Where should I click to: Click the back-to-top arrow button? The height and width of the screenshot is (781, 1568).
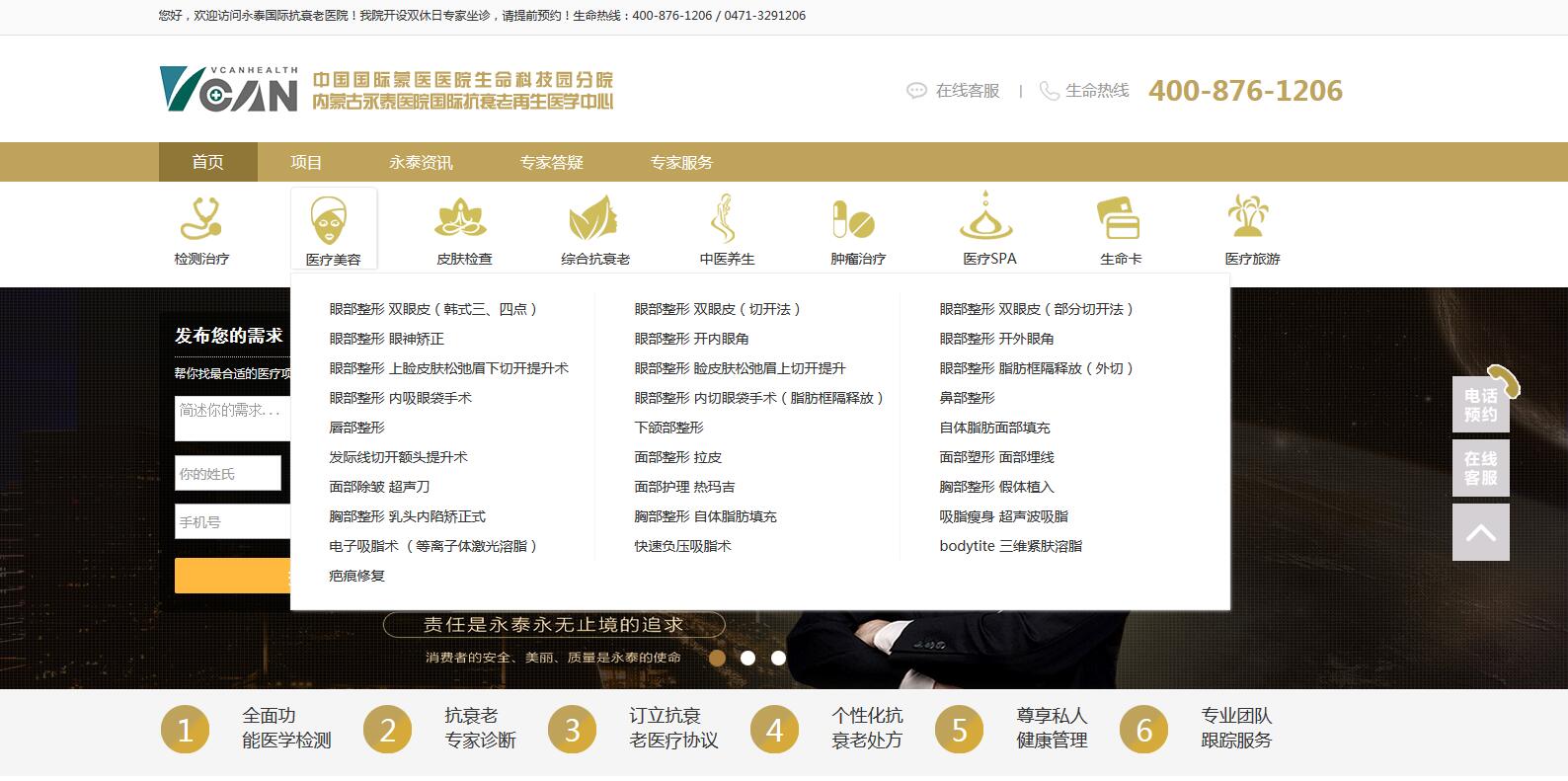(x=1480, y=532)
